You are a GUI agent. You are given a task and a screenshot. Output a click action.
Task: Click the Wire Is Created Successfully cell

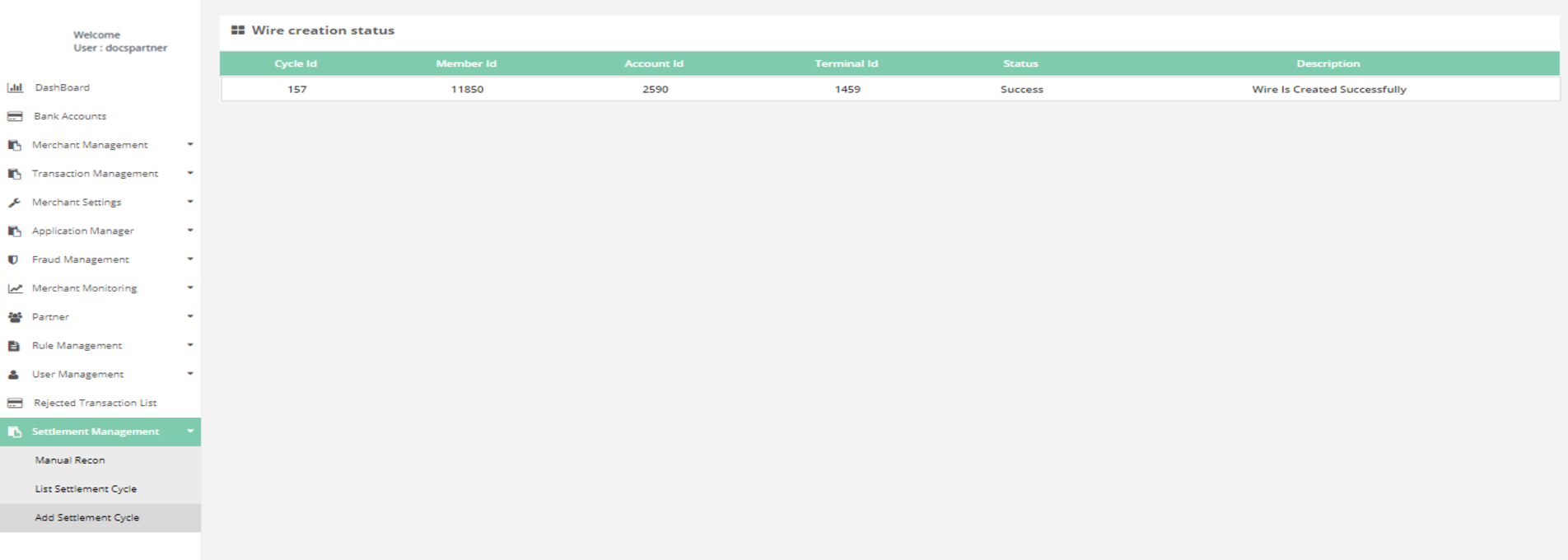[x=1328, y=89]
